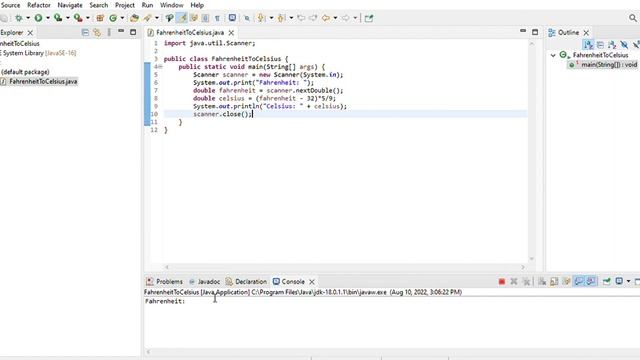Open the Refactor menu
This screenshot has width=640, height=360.
[39, 5]
